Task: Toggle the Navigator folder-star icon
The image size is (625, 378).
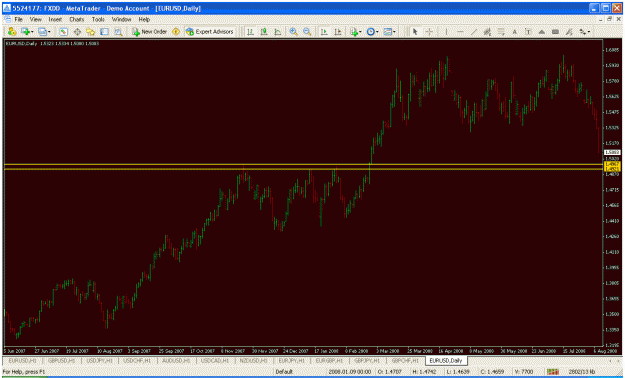Action: (x=90, y=32)
